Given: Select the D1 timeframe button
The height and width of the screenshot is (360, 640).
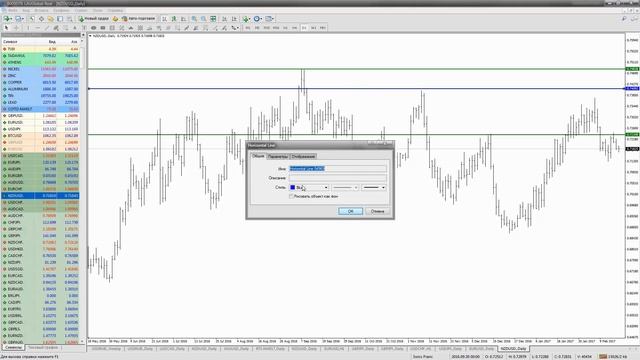Looking at the screenshot, I should click(304, 28).
